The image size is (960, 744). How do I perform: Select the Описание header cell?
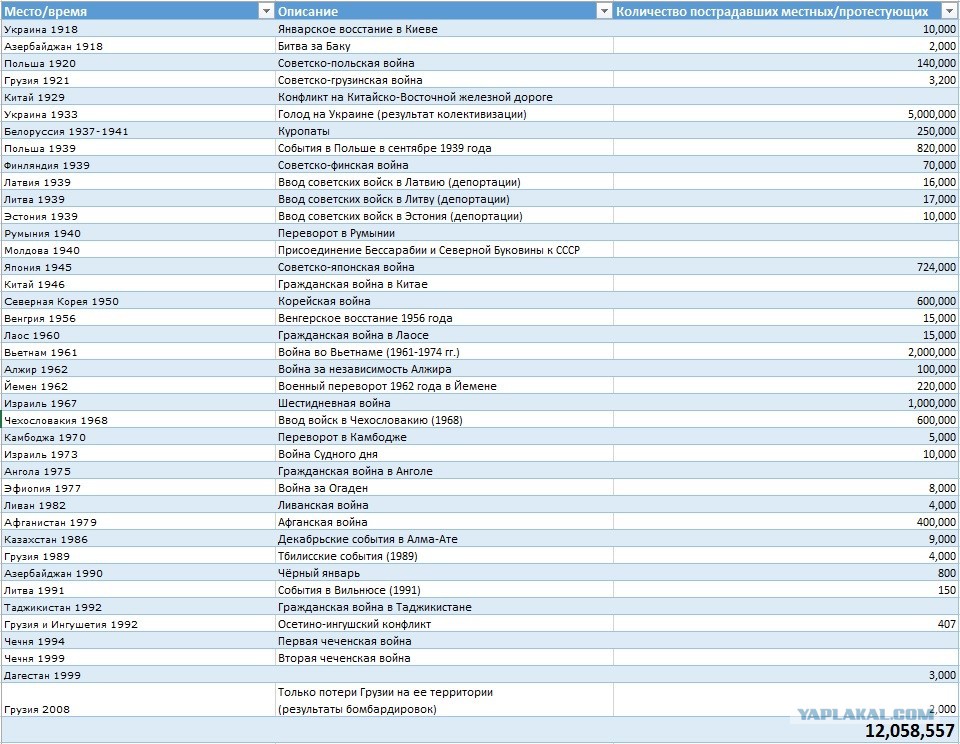pos(444,11)
